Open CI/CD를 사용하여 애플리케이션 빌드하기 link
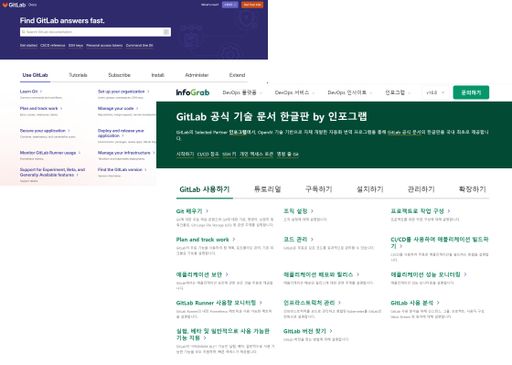512x365 pixels. 439,242
